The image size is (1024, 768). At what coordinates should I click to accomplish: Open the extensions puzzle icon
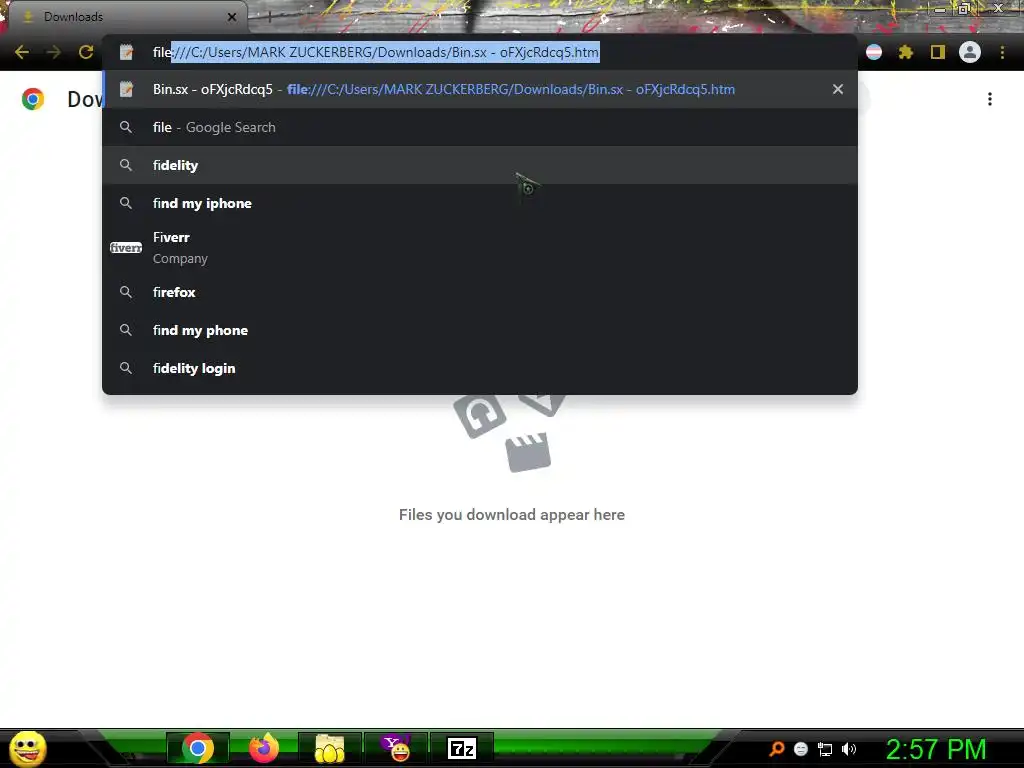tap(906, 52)
